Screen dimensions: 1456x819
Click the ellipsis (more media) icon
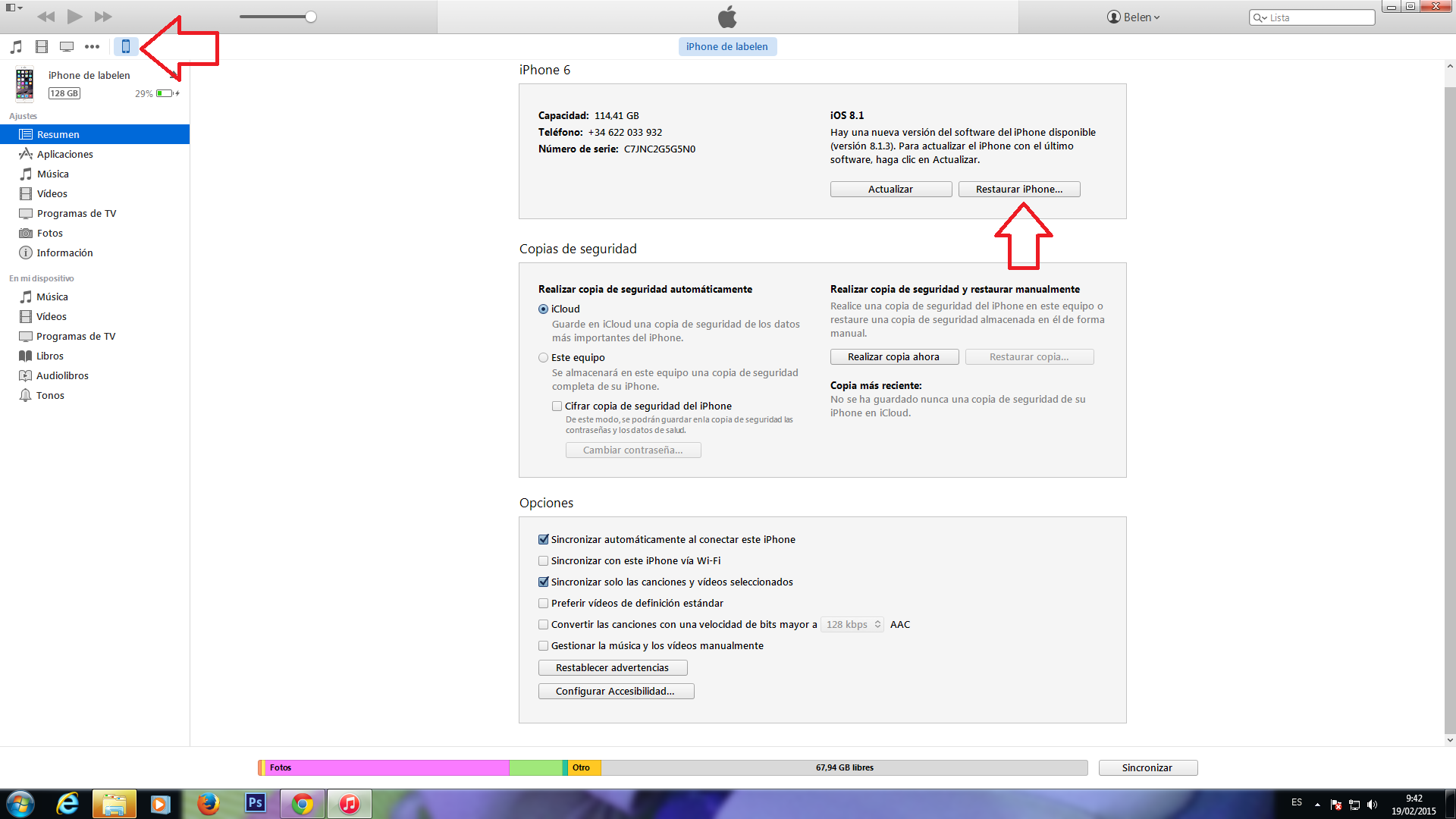tap(93, 46)
